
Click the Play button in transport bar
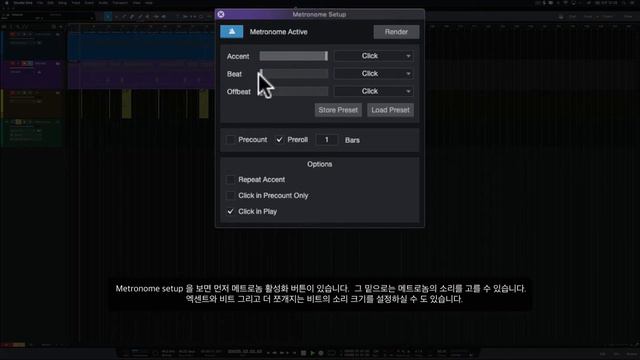[312, 353]
